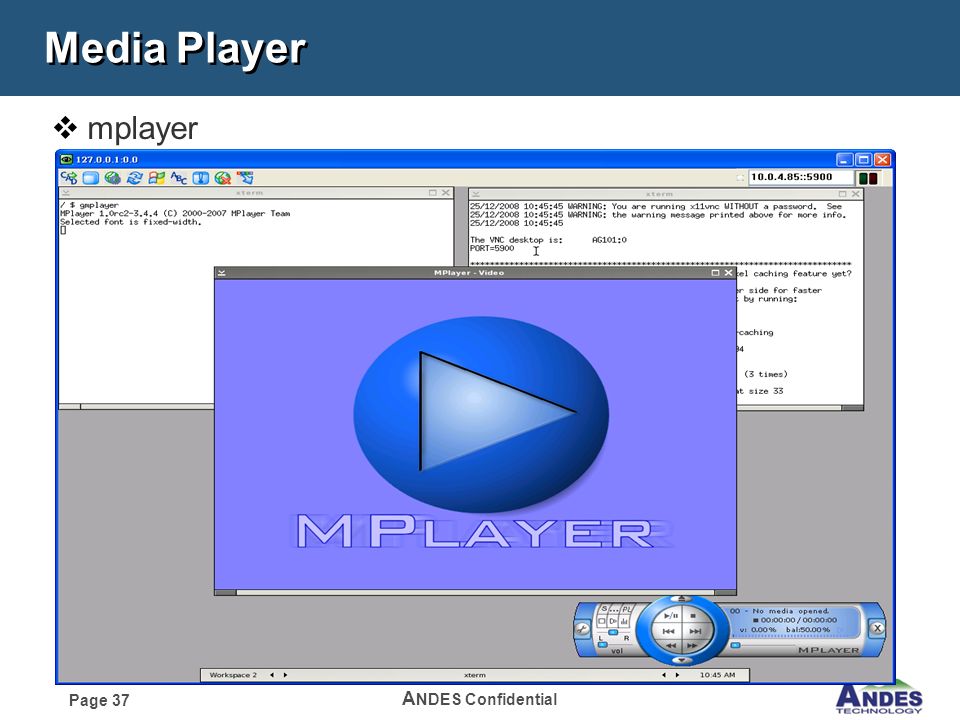The height and width of the screenshot is (720, 960).
Task: Maximize the MPlayer - Video window
Action: pyautogui.click(x=715, y=272)
